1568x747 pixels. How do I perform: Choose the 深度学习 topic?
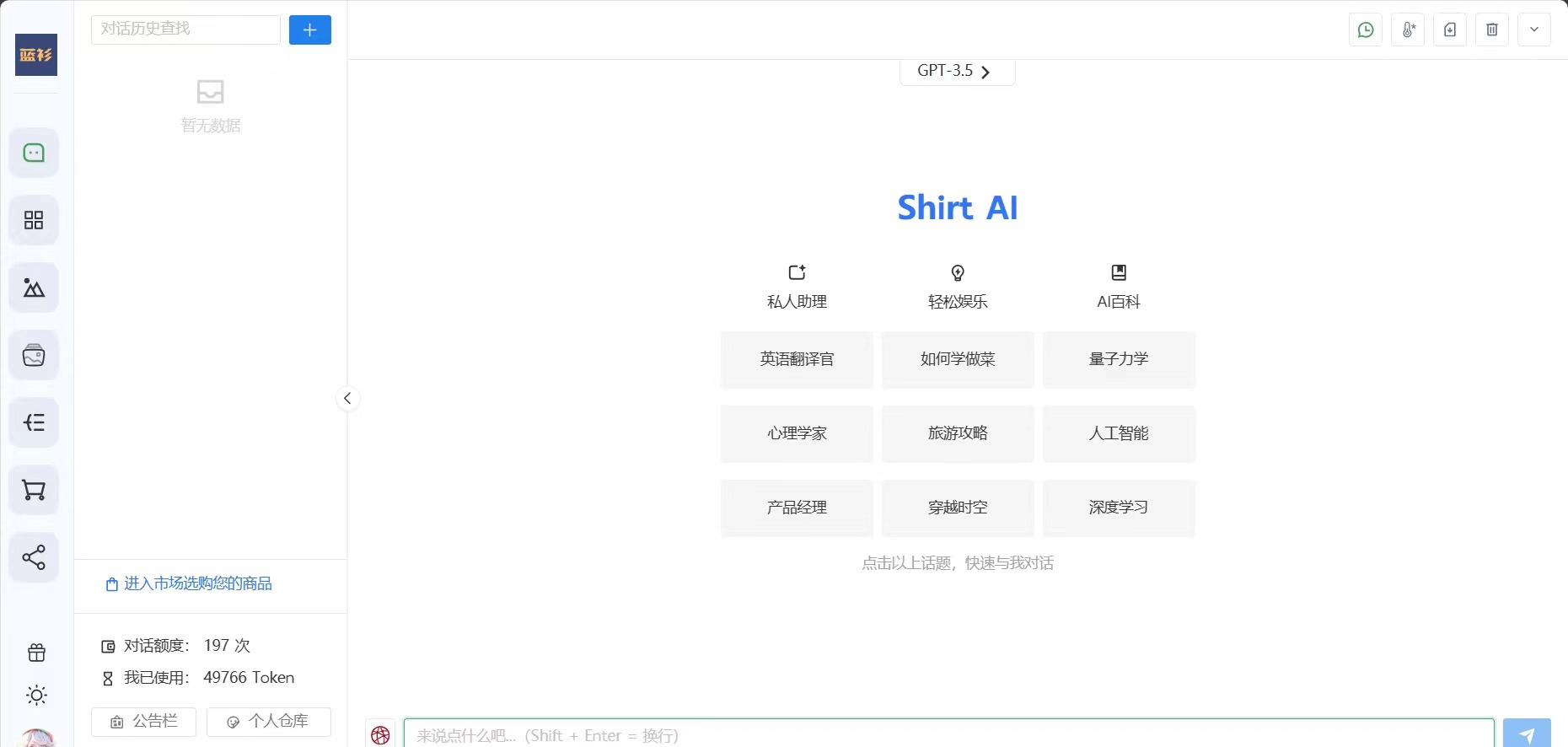[x=1119, y=508]
